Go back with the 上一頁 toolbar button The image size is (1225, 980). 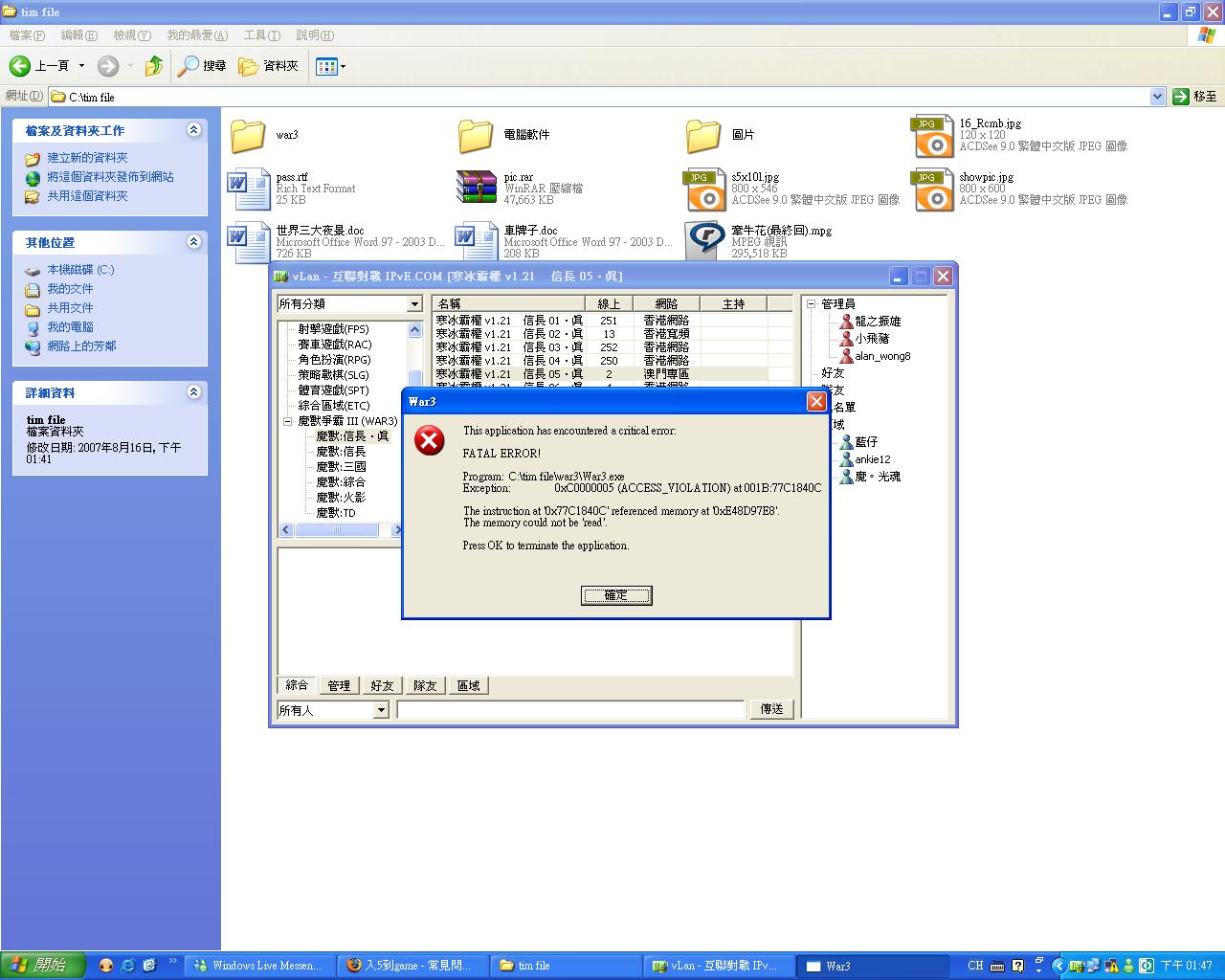pyautogui.click(x=40, y=66)
